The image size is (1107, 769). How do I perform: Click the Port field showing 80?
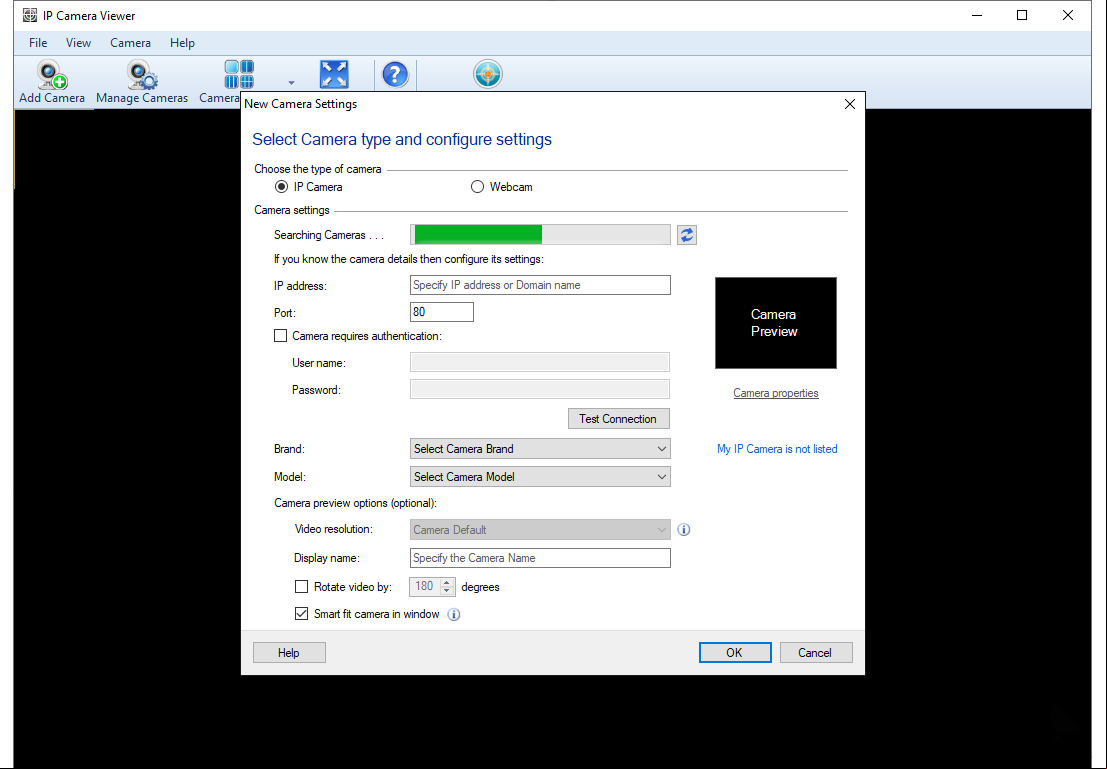pyautogui.click(x=442, y=312)
